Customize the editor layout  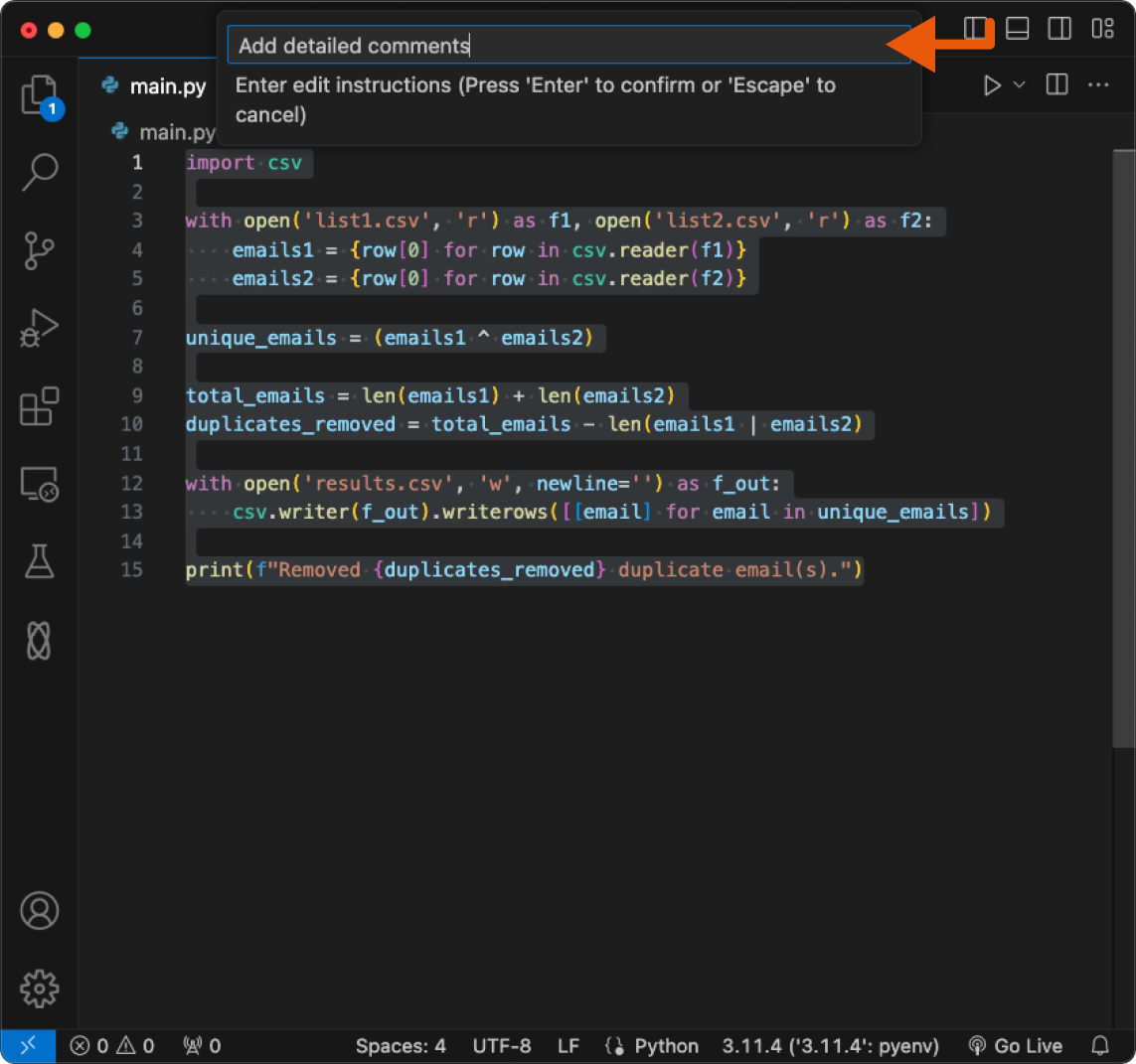1102,29
